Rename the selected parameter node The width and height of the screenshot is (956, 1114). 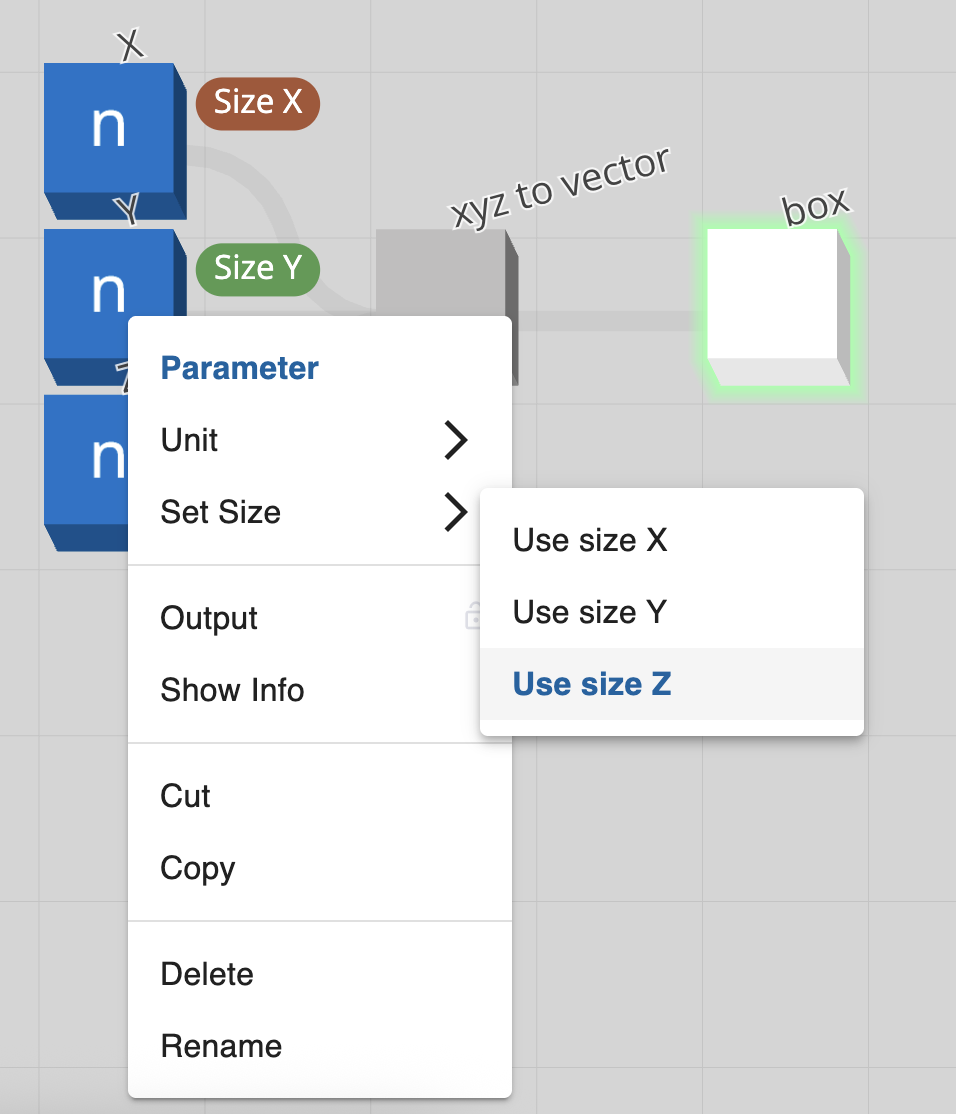pos(221,1046)
